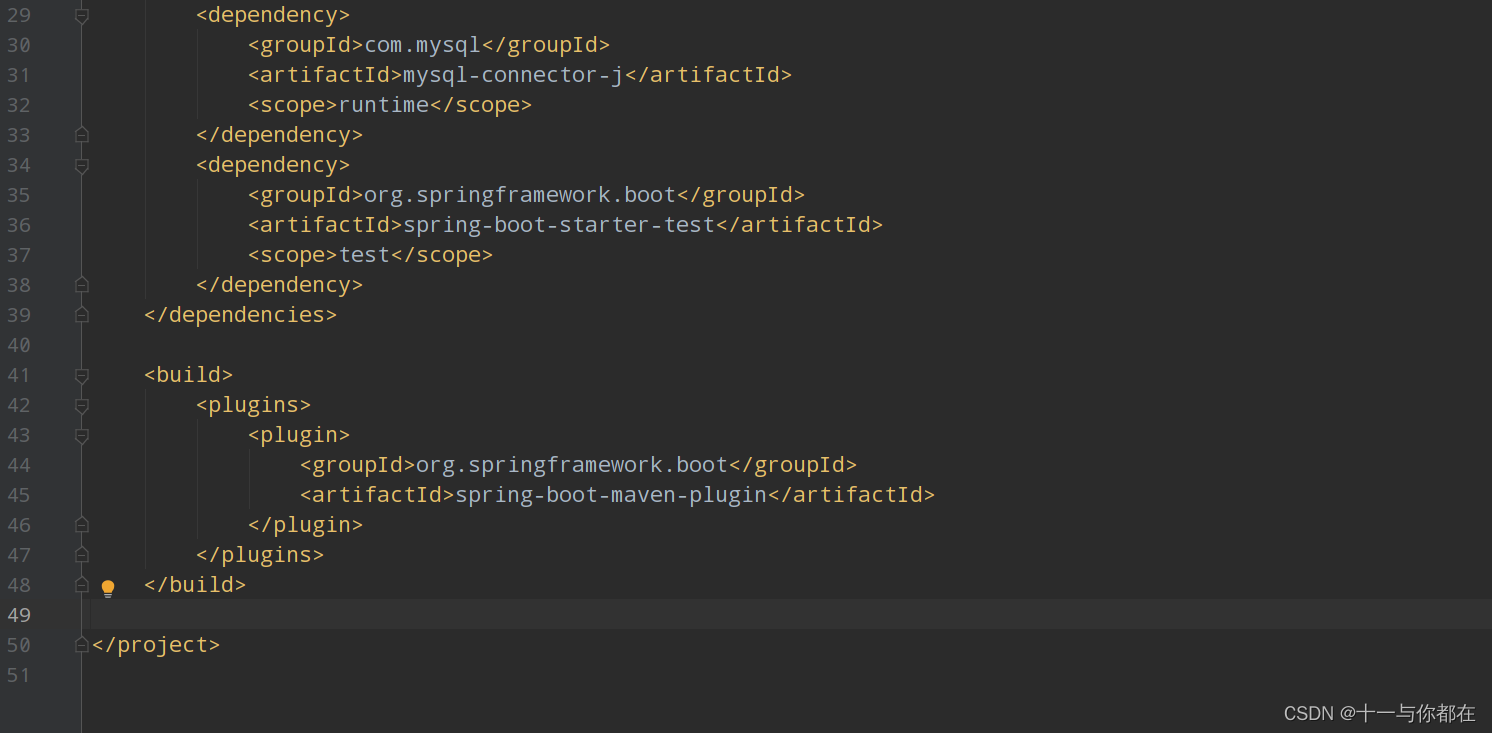Click the spring-boot-maven-plugin artifactId text
The width and height of the screenshot is (1492, 733).
point(613,494)
